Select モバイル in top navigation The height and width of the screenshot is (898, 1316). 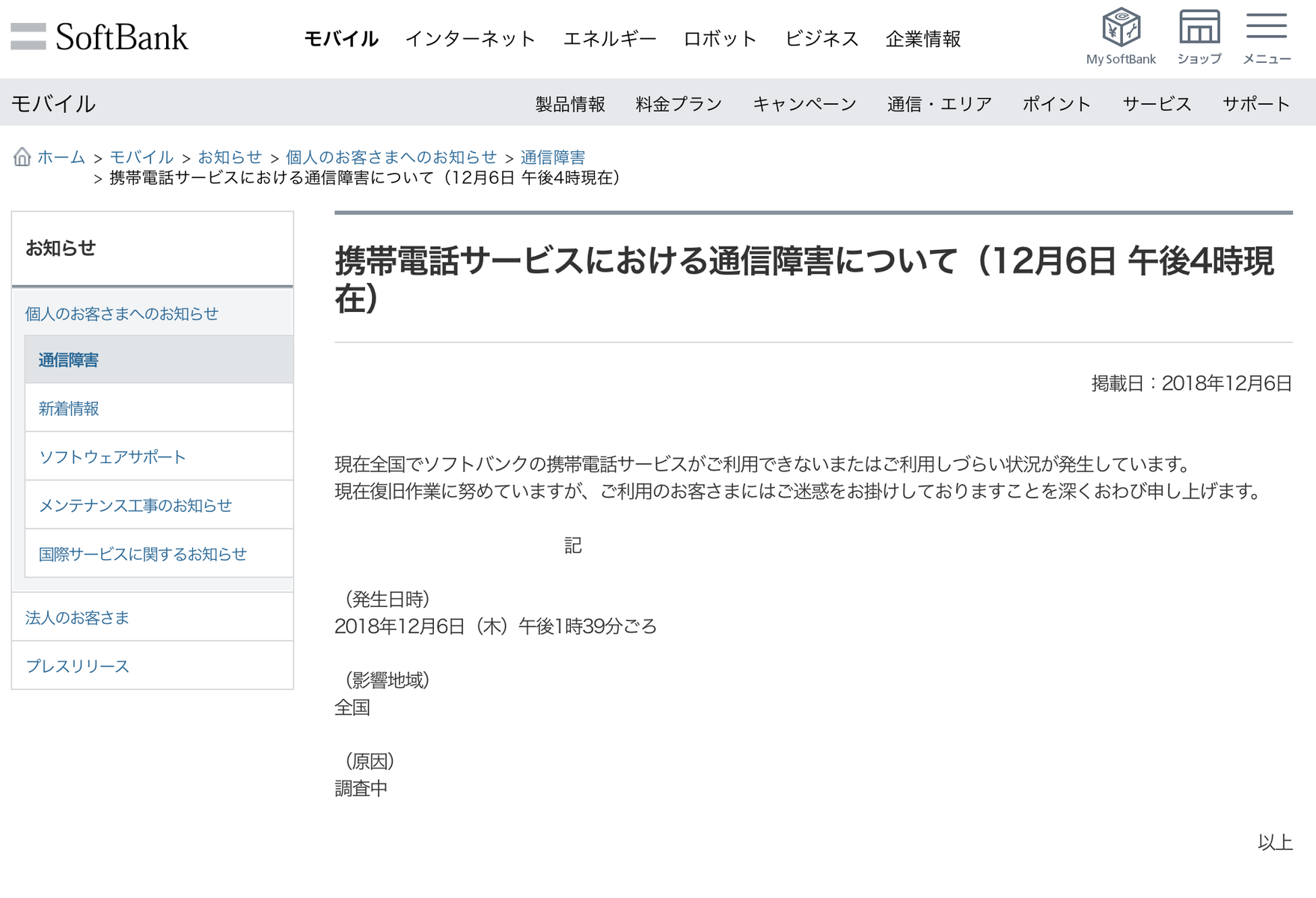click(x=341, y=39)
